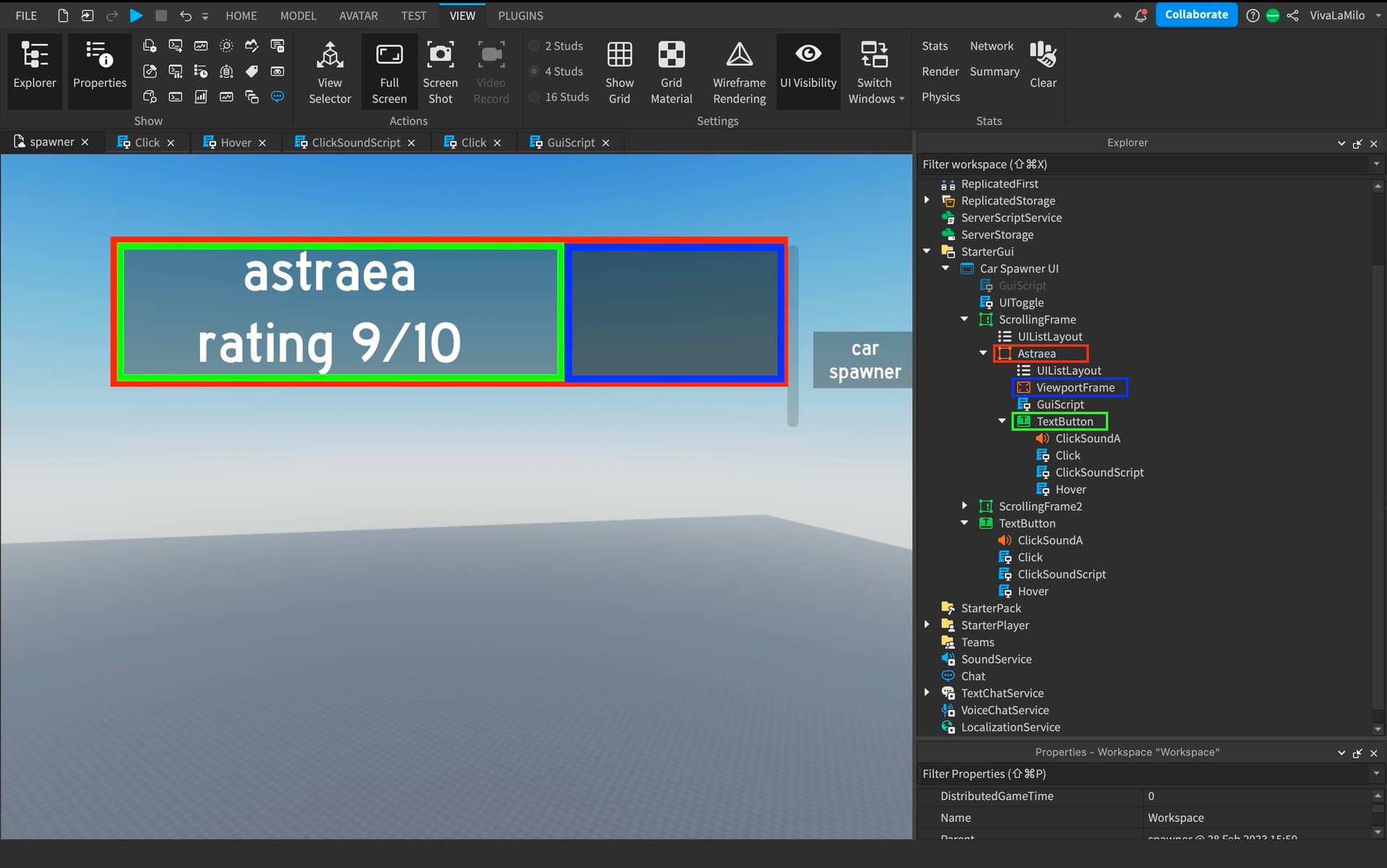Open the username VivaLaMilo dropdown
The image size is (1387, 868).
pos(1344,15)
